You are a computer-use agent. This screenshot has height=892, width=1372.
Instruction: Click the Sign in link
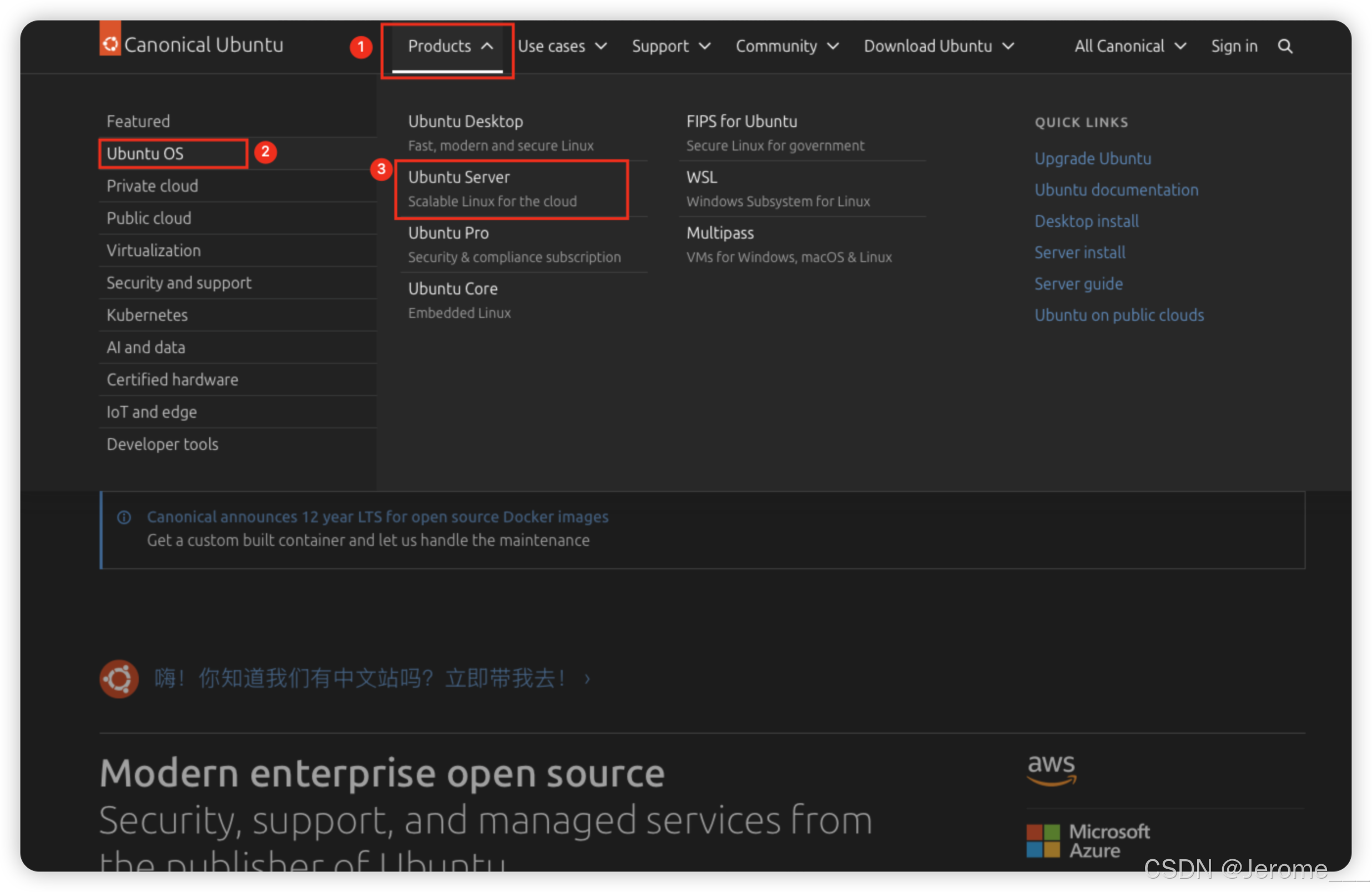(1234, 46)
